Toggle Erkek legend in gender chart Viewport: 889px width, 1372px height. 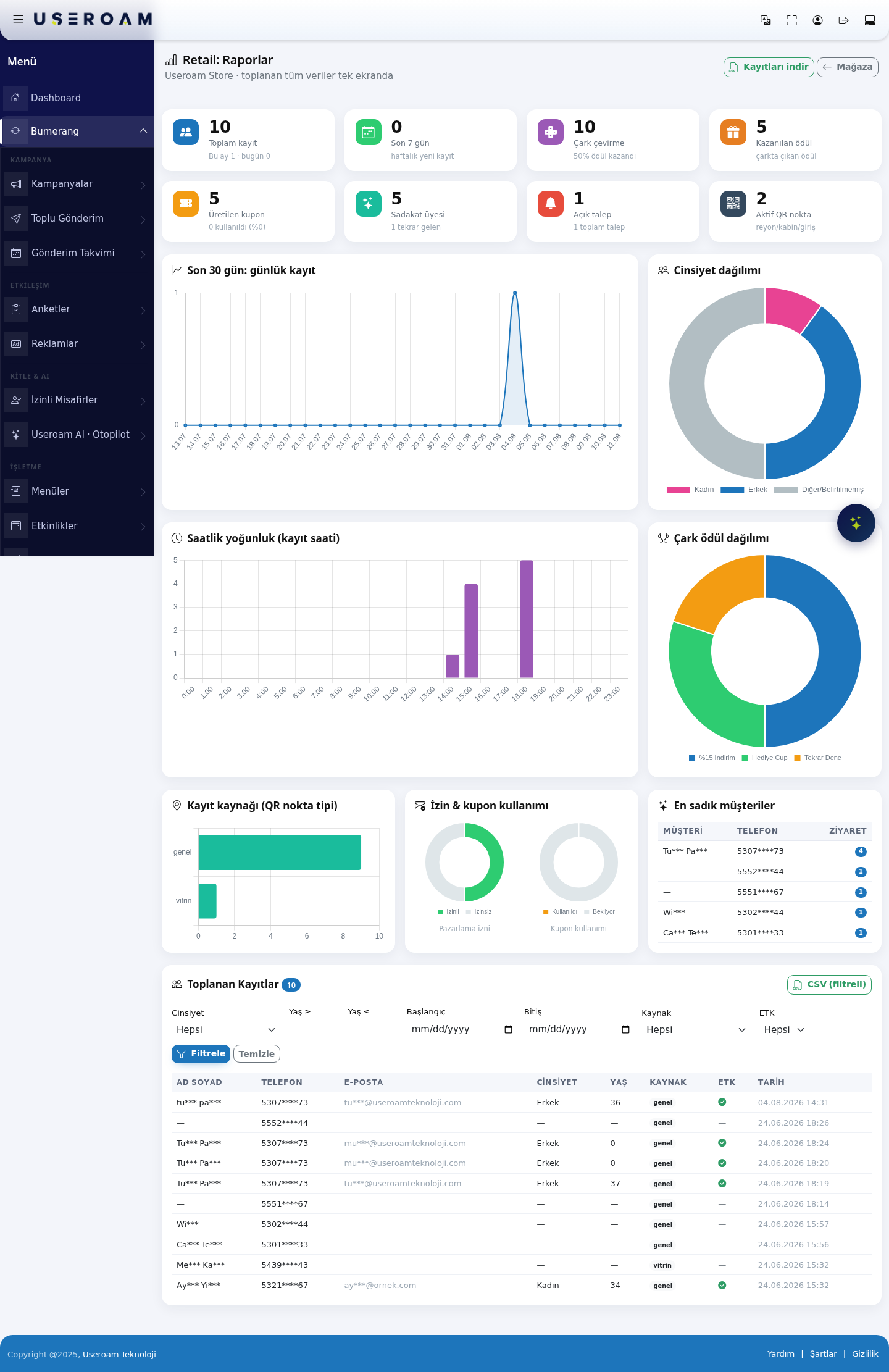click(x=744, y=490)
